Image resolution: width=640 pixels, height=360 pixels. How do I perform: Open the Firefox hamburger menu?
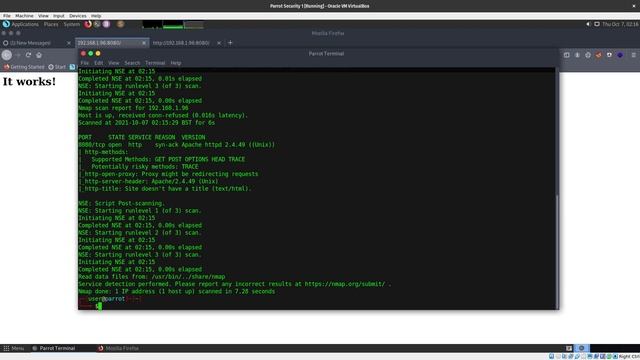633,55
